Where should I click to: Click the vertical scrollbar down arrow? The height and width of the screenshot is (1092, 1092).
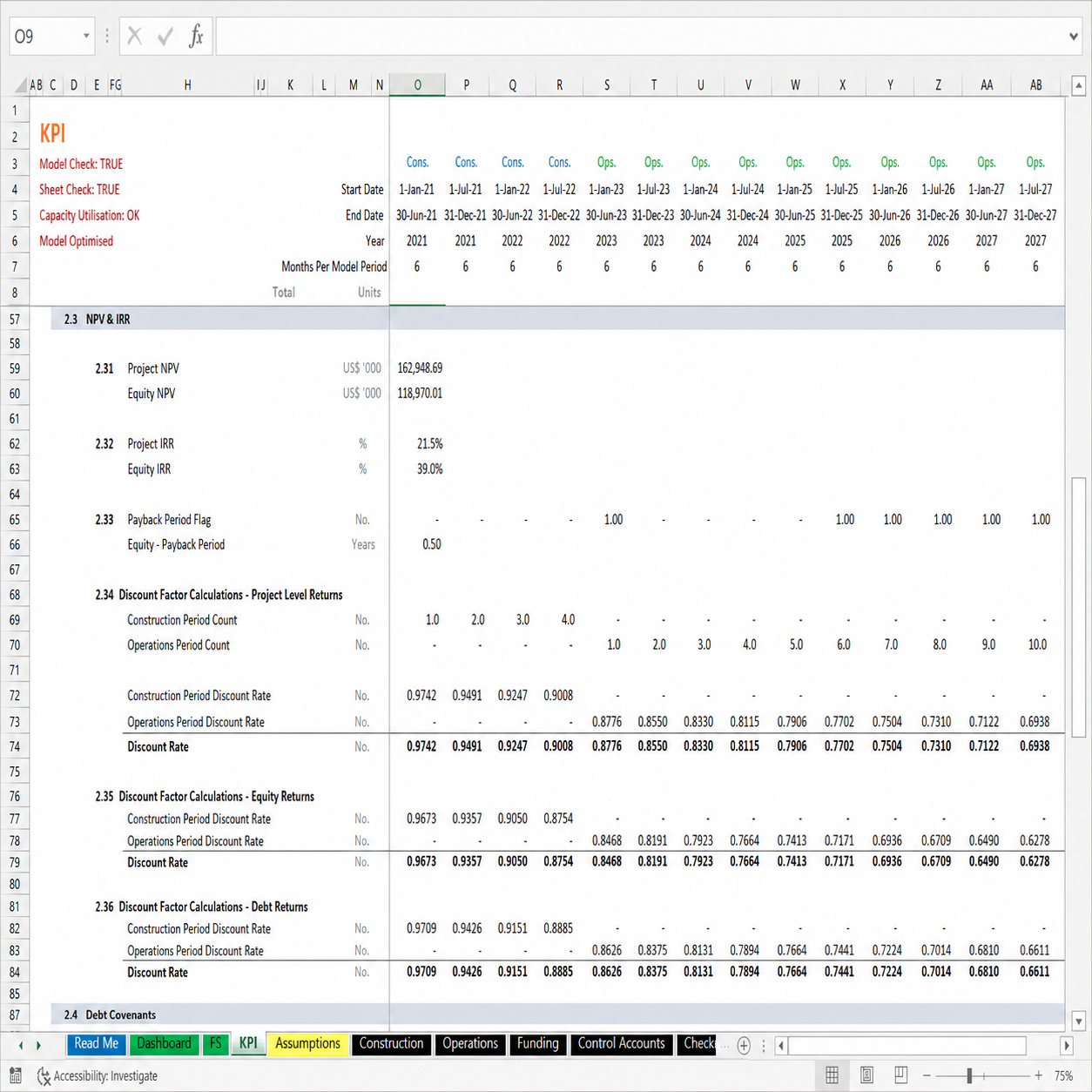(x=1078, y=1021)
